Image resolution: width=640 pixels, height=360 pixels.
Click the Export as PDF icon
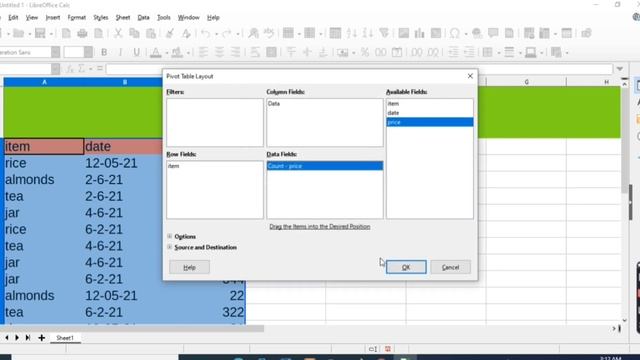(66, 33)
